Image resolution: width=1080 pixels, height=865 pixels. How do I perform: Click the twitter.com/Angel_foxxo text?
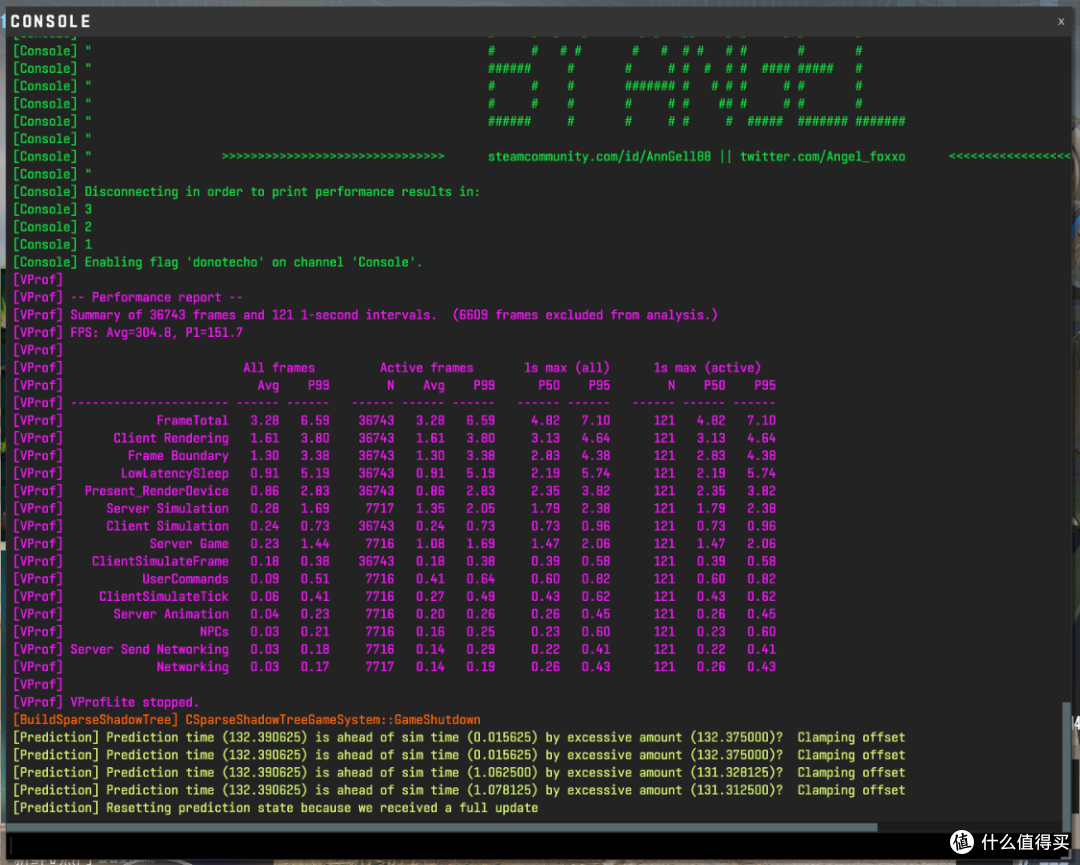tap(822, 156)
